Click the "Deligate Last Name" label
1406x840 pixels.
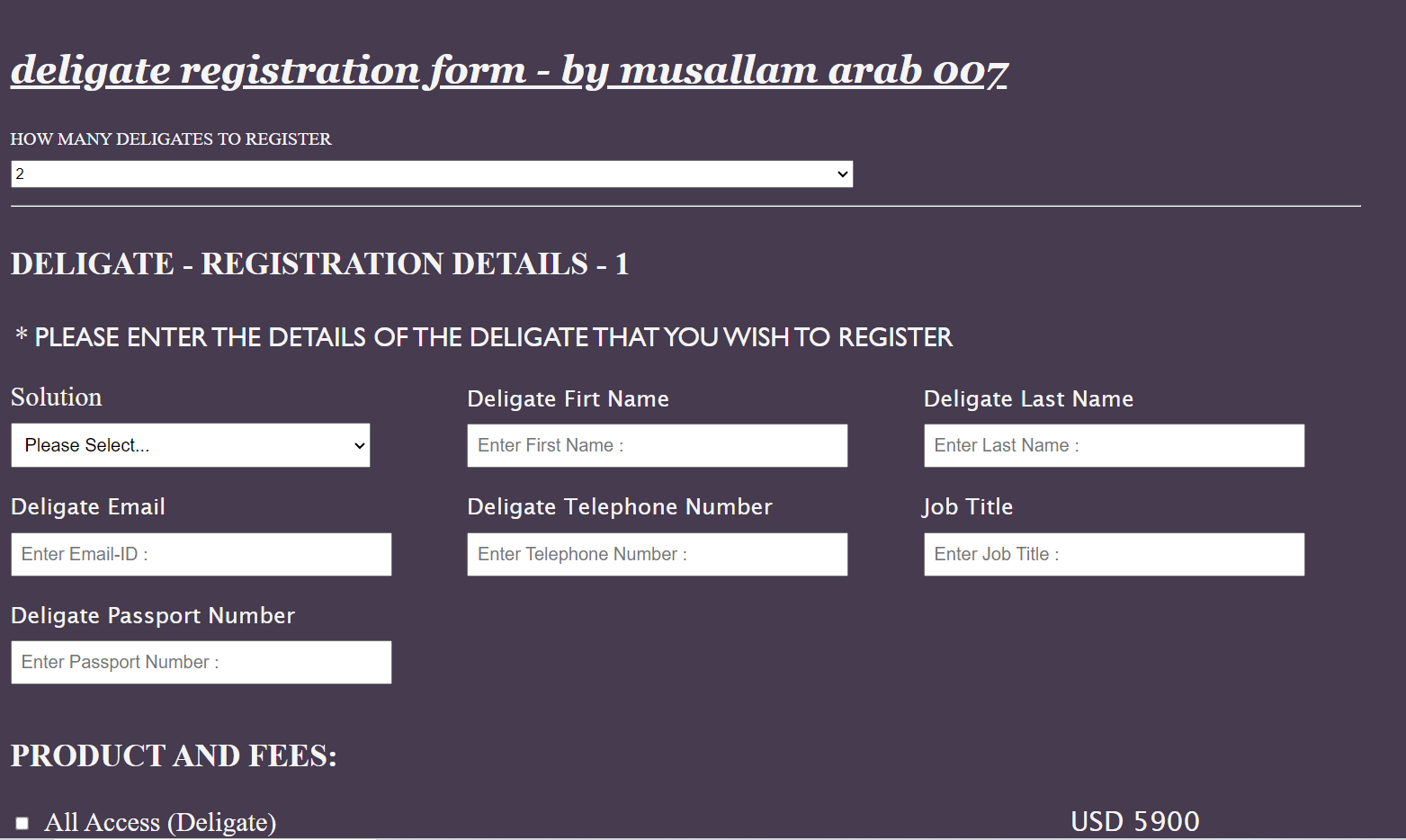(x=1028, y=398)
